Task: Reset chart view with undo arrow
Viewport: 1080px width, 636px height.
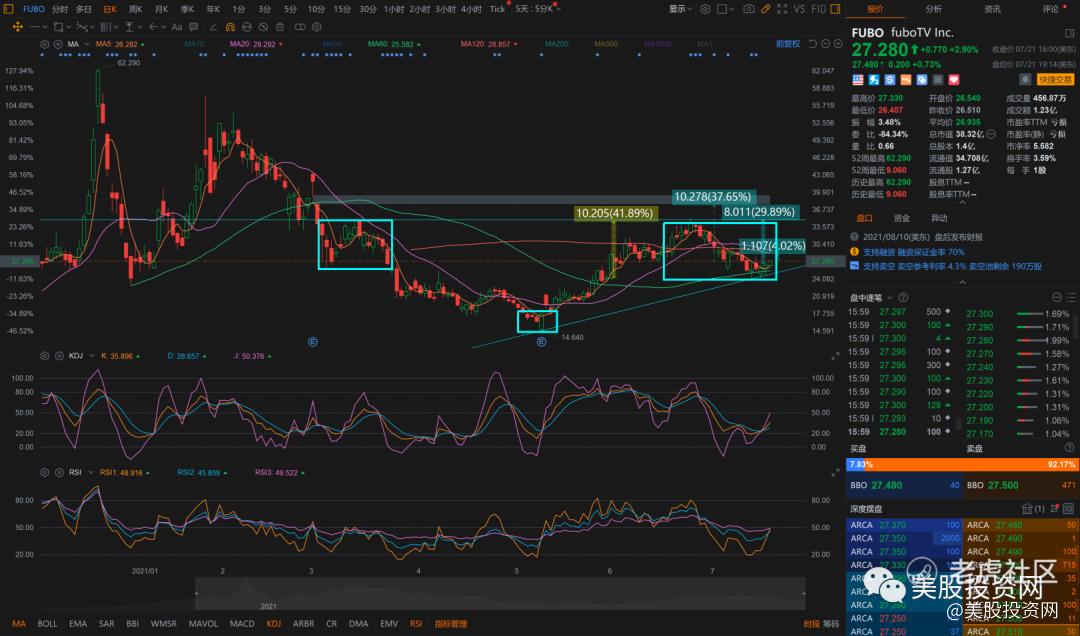Action: tap(813, 43)
